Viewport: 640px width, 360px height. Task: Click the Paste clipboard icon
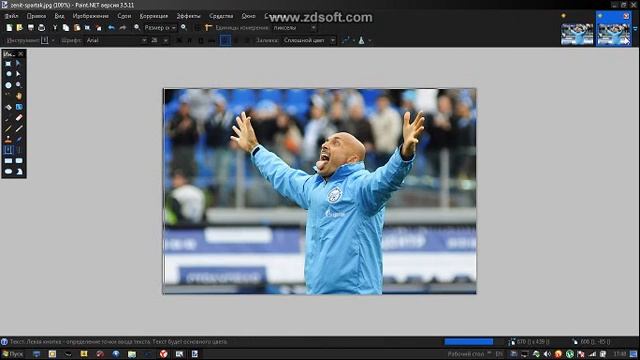(77, 28)
